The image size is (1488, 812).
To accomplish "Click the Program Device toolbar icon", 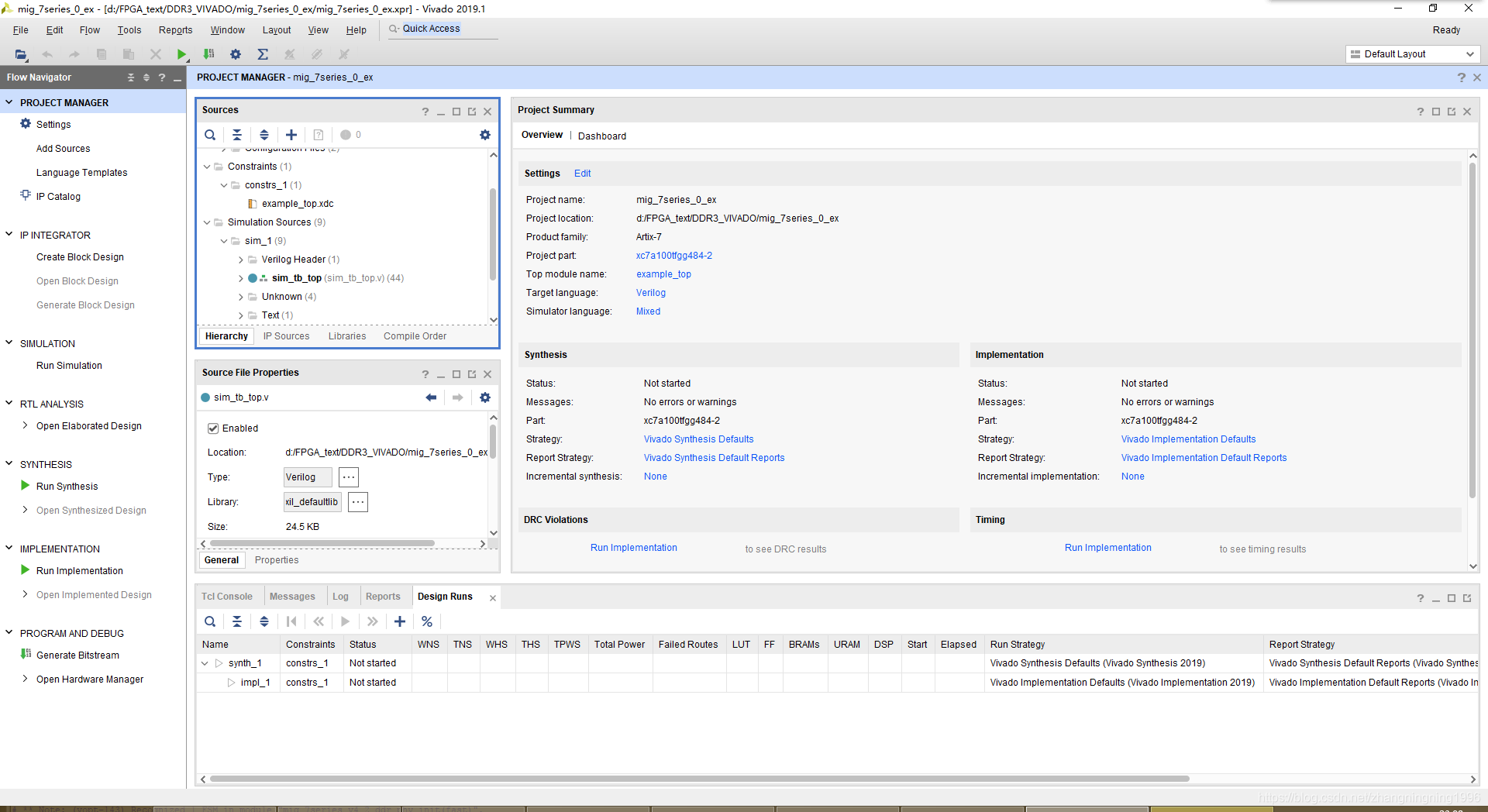I will pos(208,54).
